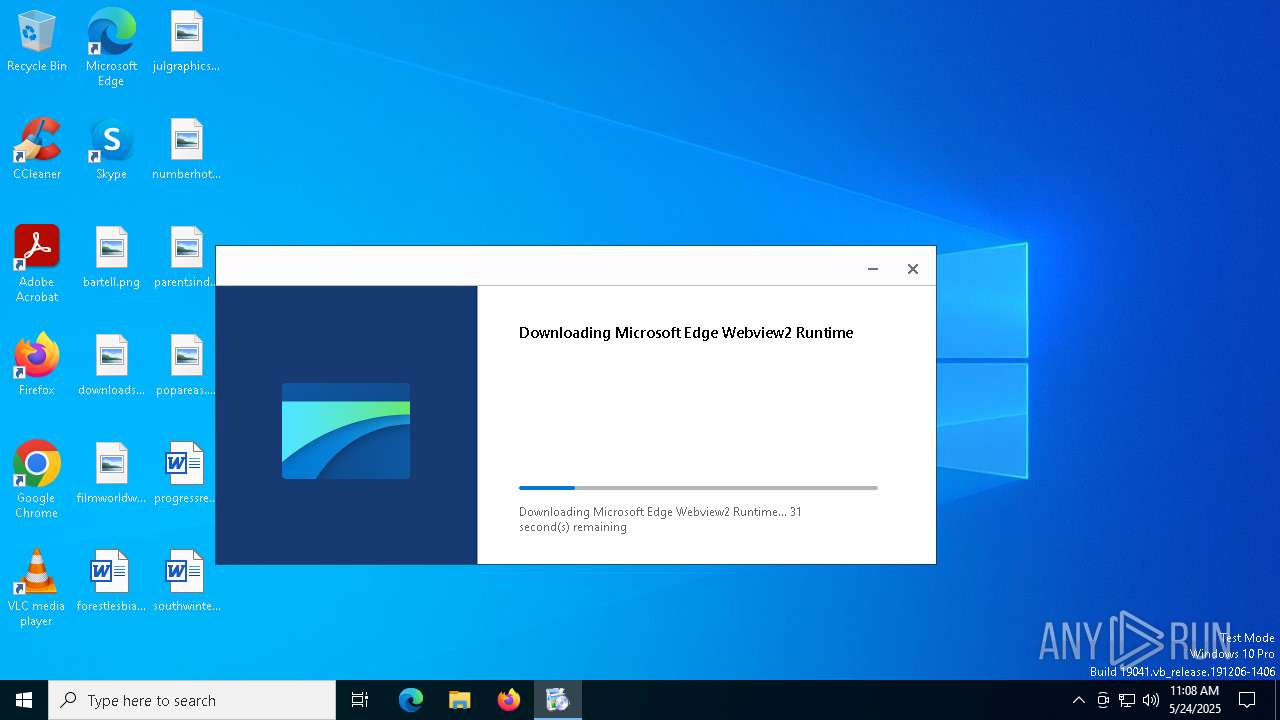
Task: Select the Firefox desktop shortcut
Action: (x=37, y=365)
